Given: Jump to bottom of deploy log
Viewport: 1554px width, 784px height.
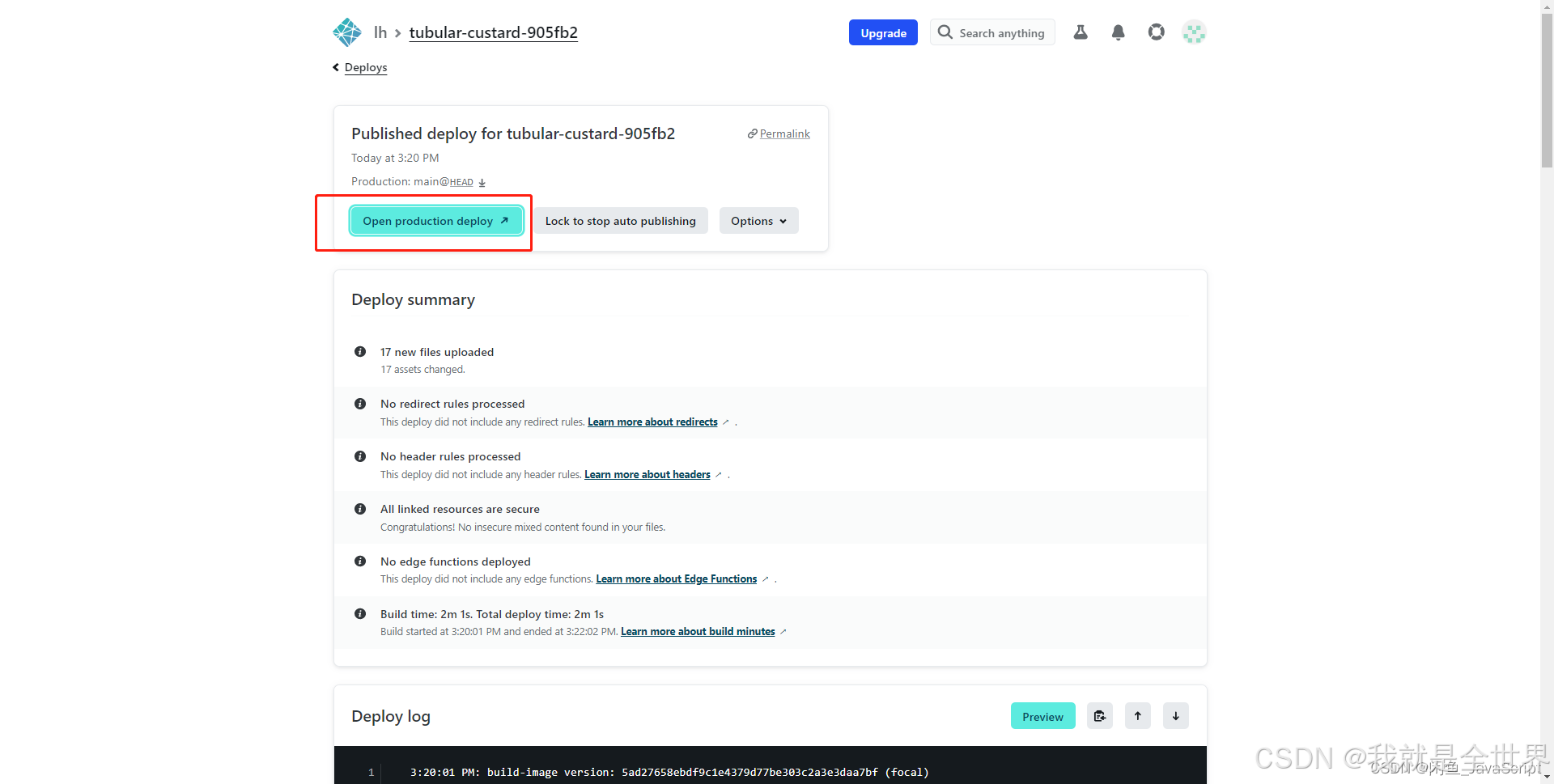Looking at the screenshot, I should pos(1175,716).
